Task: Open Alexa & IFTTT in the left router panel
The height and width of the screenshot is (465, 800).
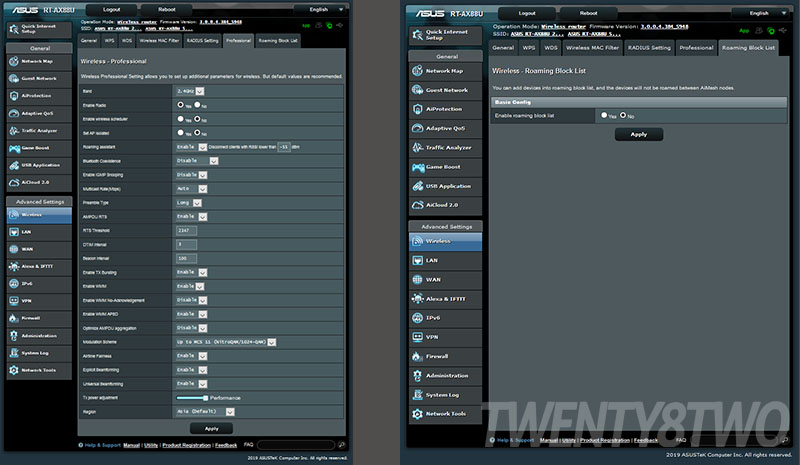Action: (x=39, y=266)
